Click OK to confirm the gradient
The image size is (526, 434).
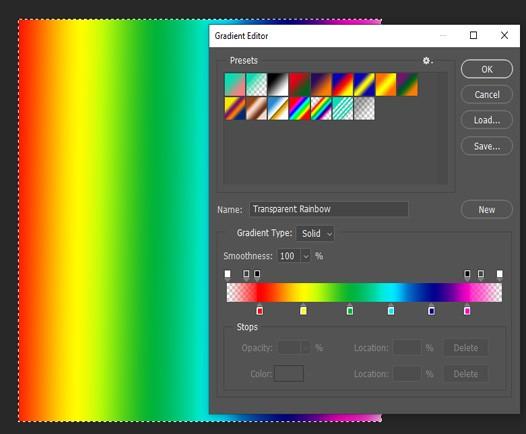click(487, 69)
